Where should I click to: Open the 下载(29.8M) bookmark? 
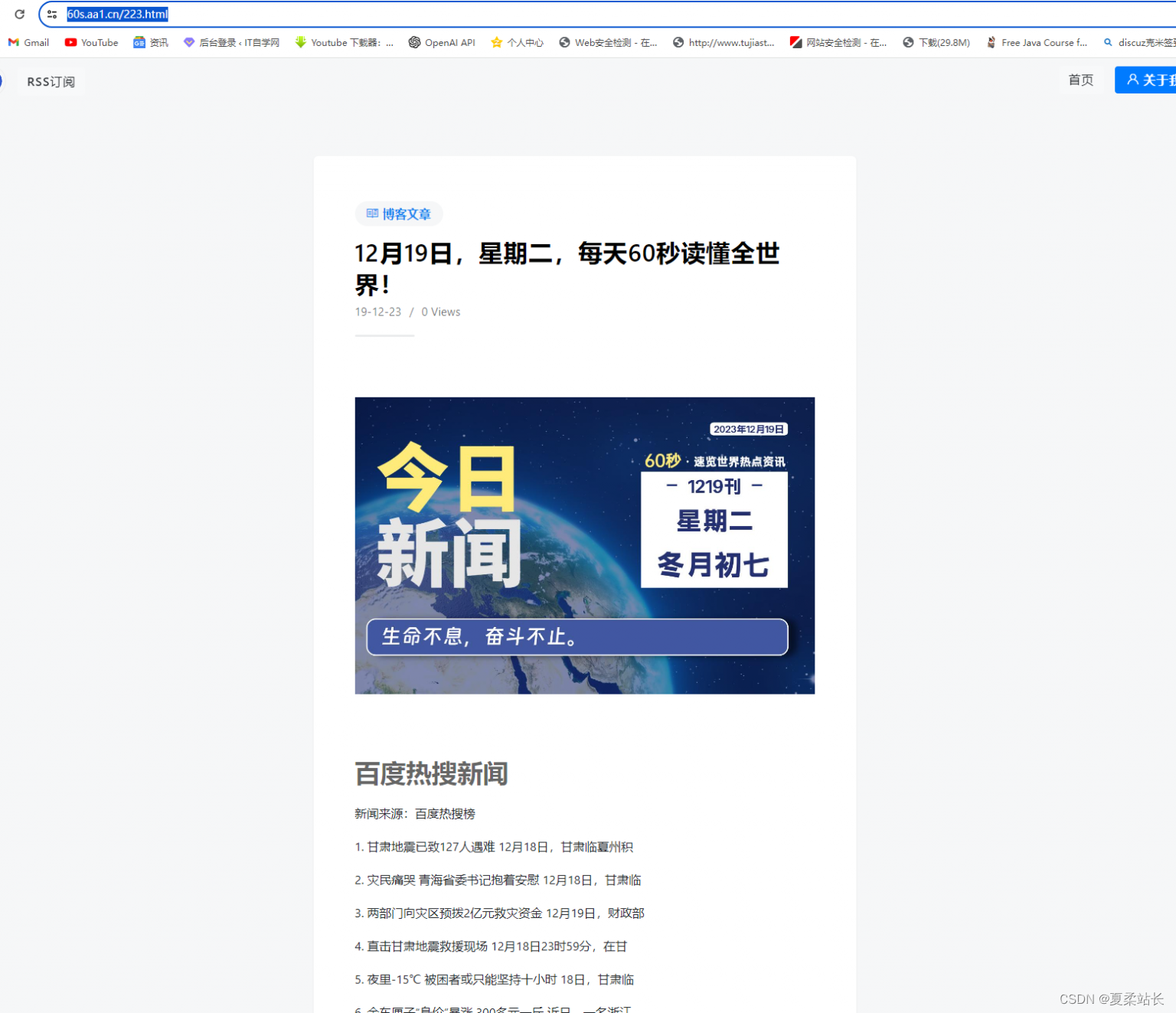[x=936, y=42]
